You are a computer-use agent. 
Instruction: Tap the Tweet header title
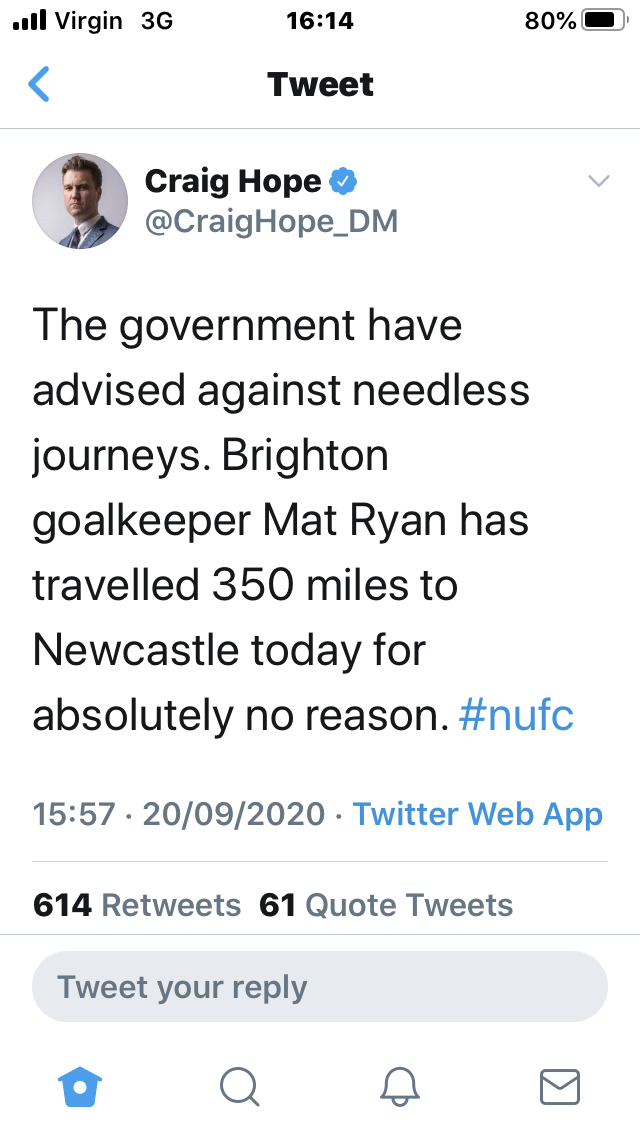[320, 84]
